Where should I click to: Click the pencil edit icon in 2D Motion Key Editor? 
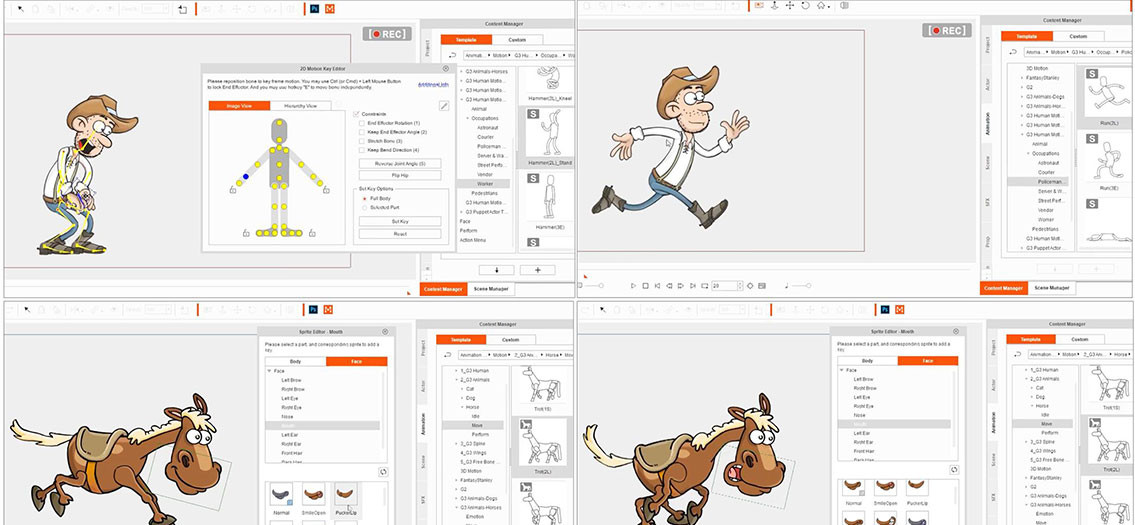444,106
